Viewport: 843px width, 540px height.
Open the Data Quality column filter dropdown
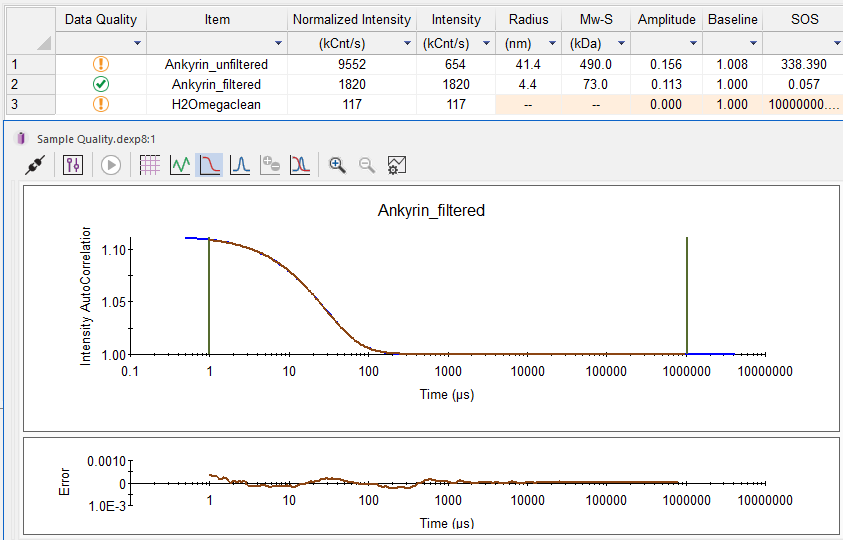(x=137, y=44)
